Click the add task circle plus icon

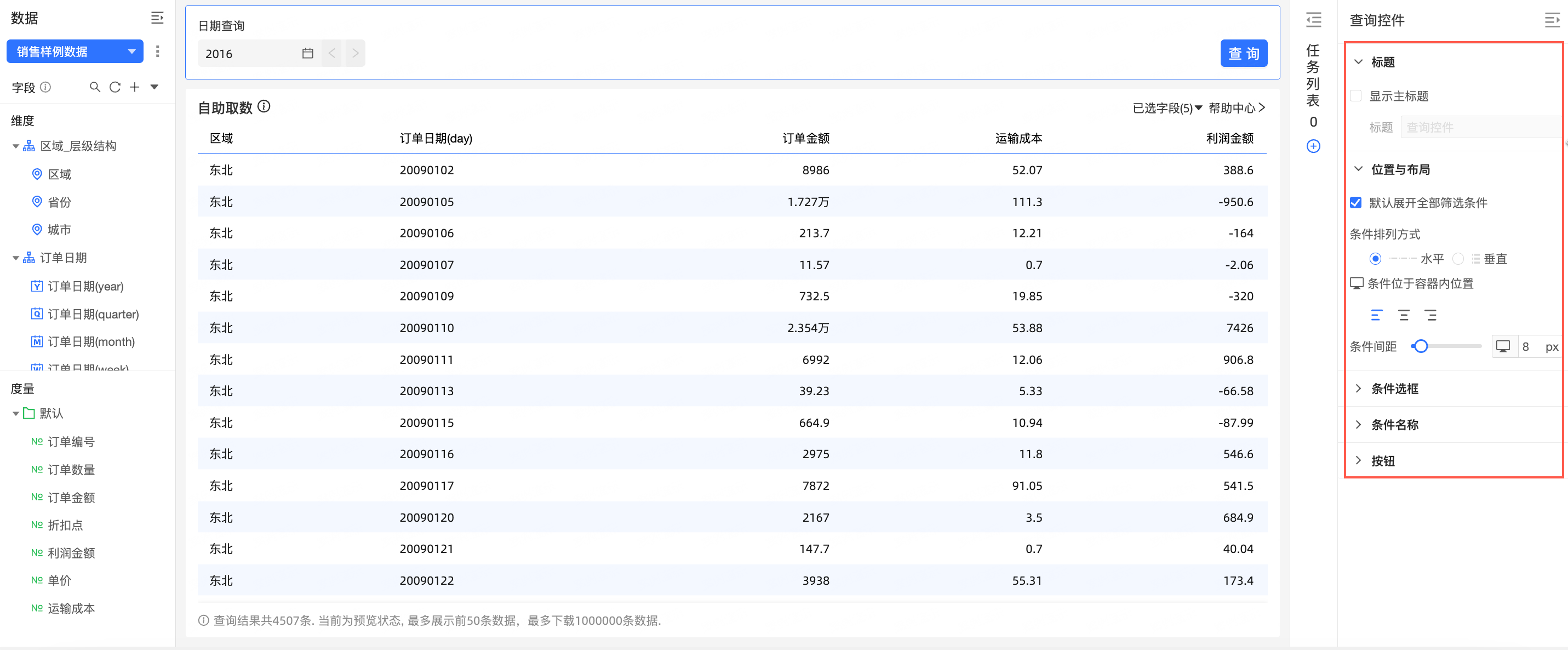1313,146
